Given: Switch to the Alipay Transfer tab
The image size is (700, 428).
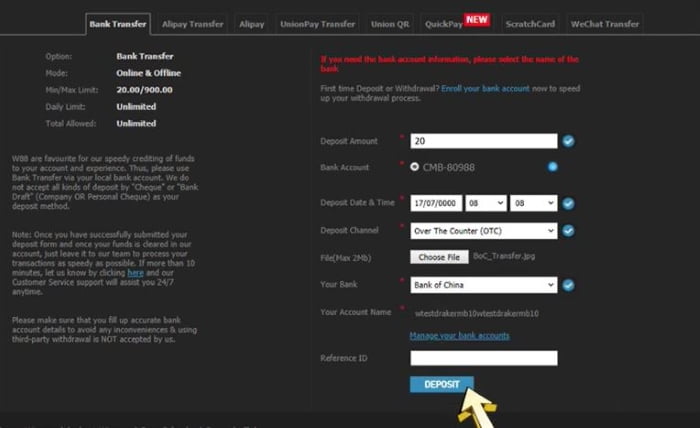Looking at the screenshot, I should click(x=192, y=24).
